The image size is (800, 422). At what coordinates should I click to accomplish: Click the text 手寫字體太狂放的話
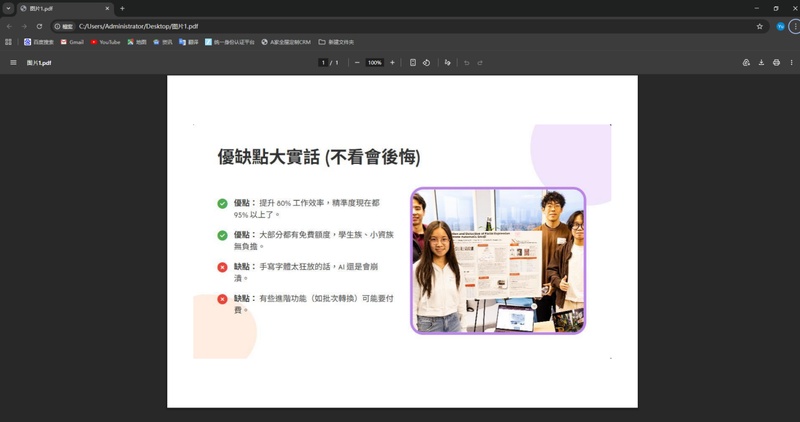295,266
